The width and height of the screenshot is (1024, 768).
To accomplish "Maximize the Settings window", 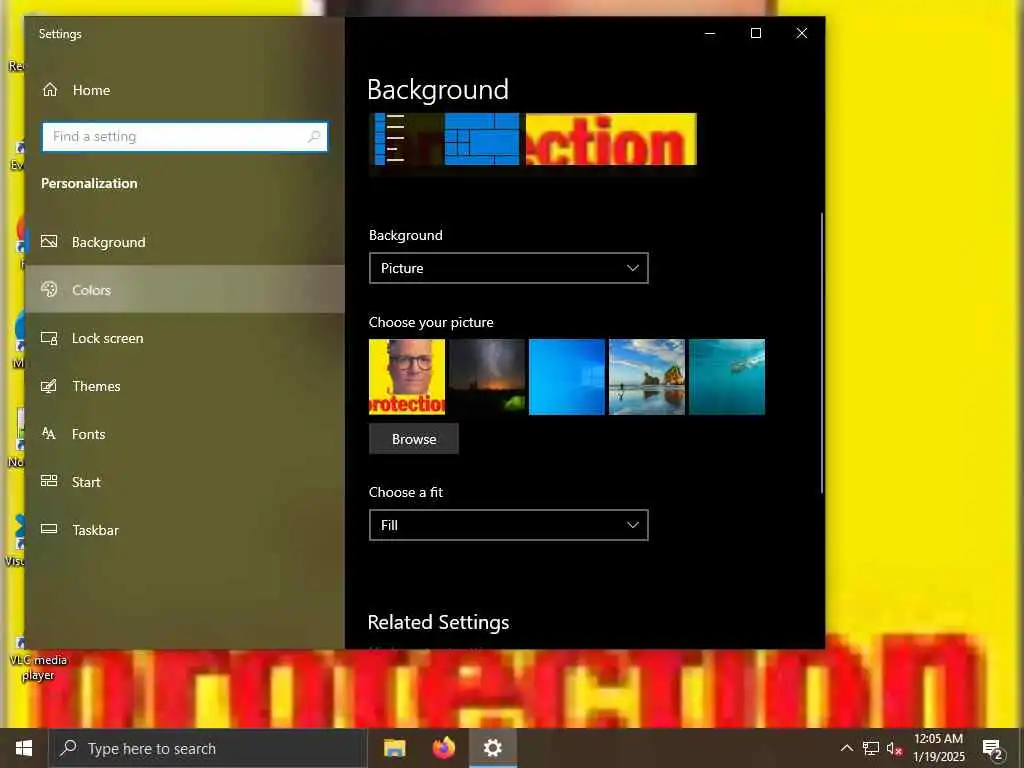I will 756,33.
